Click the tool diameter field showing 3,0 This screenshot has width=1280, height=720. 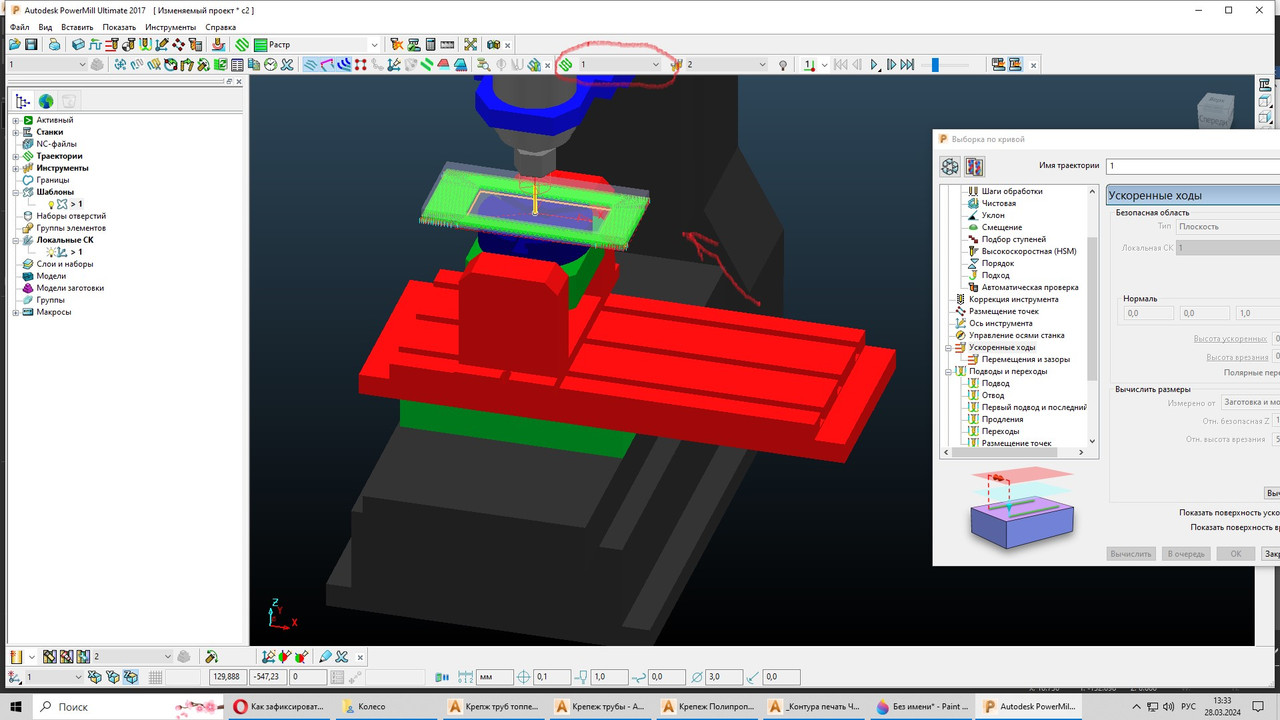click(724, 677)
